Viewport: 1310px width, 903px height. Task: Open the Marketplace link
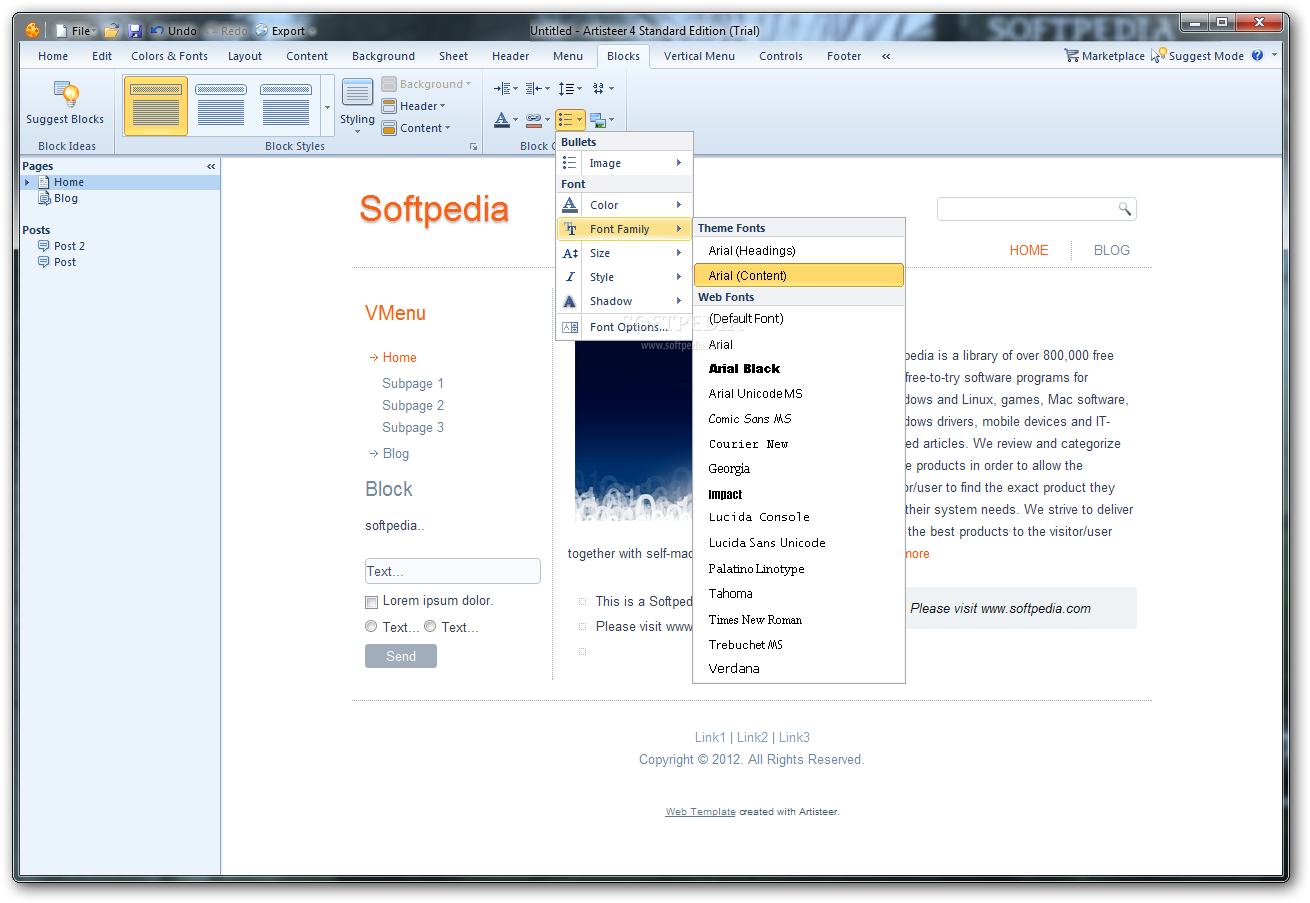pos(1104,56)
